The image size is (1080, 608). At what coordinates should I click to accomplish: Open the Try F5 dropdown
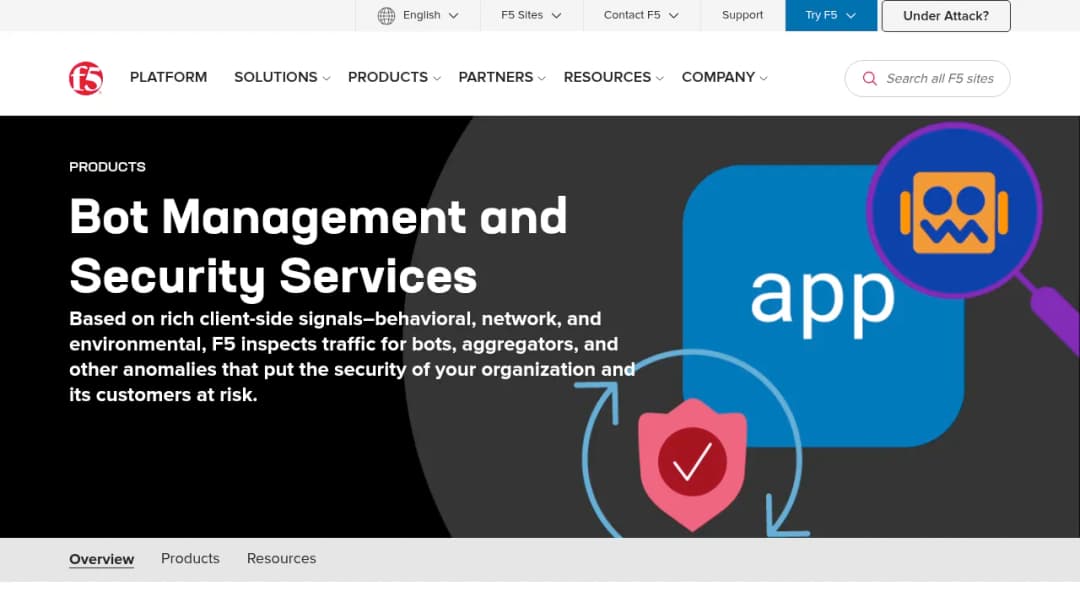(831, 15)
